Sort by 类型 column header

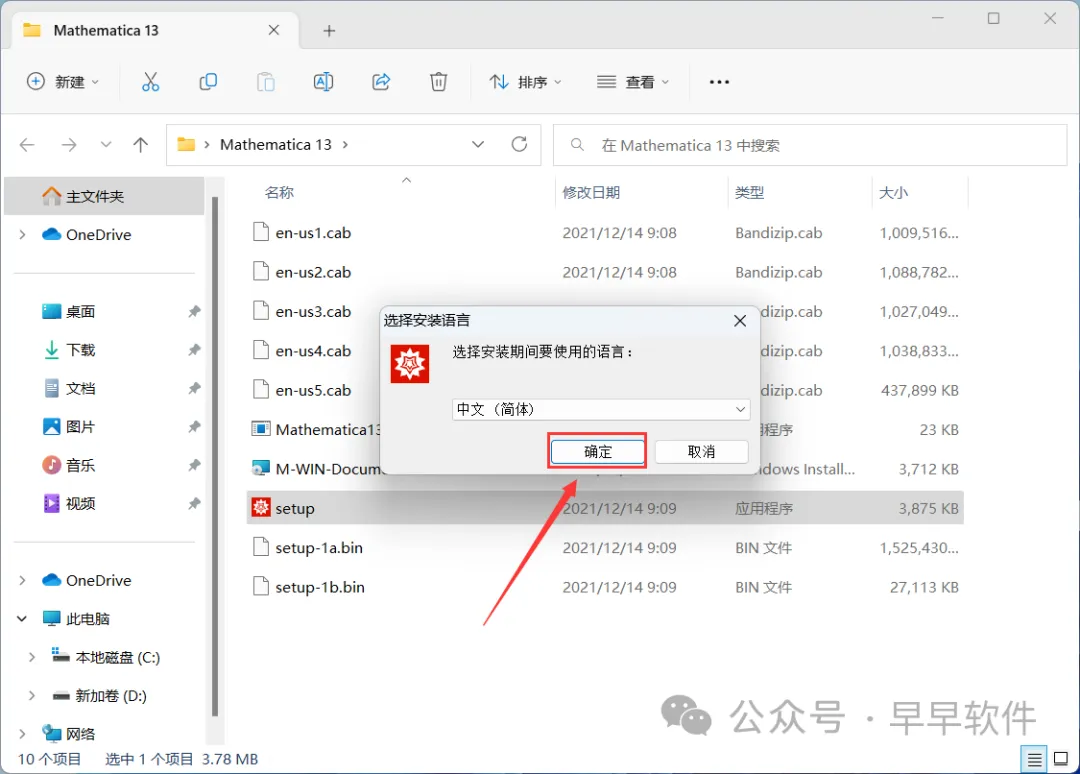click(x=749, y=192)
